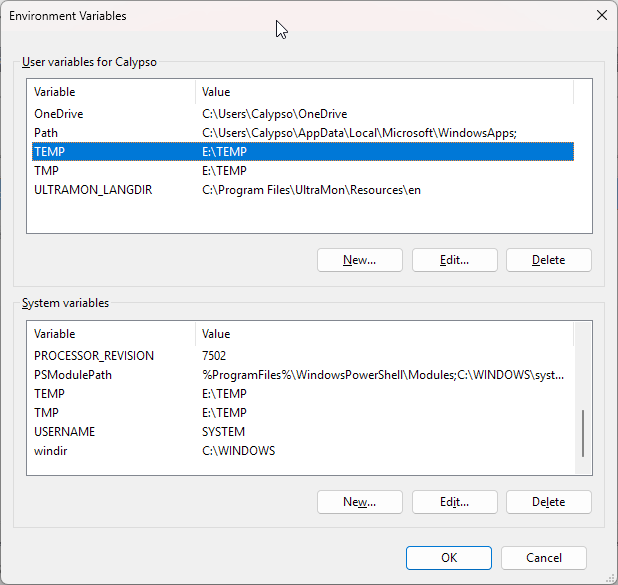The height and width of the screenshot is (585, 618).
Task: Select the USERNAME system variable
Action: click(x=303, y=432)
